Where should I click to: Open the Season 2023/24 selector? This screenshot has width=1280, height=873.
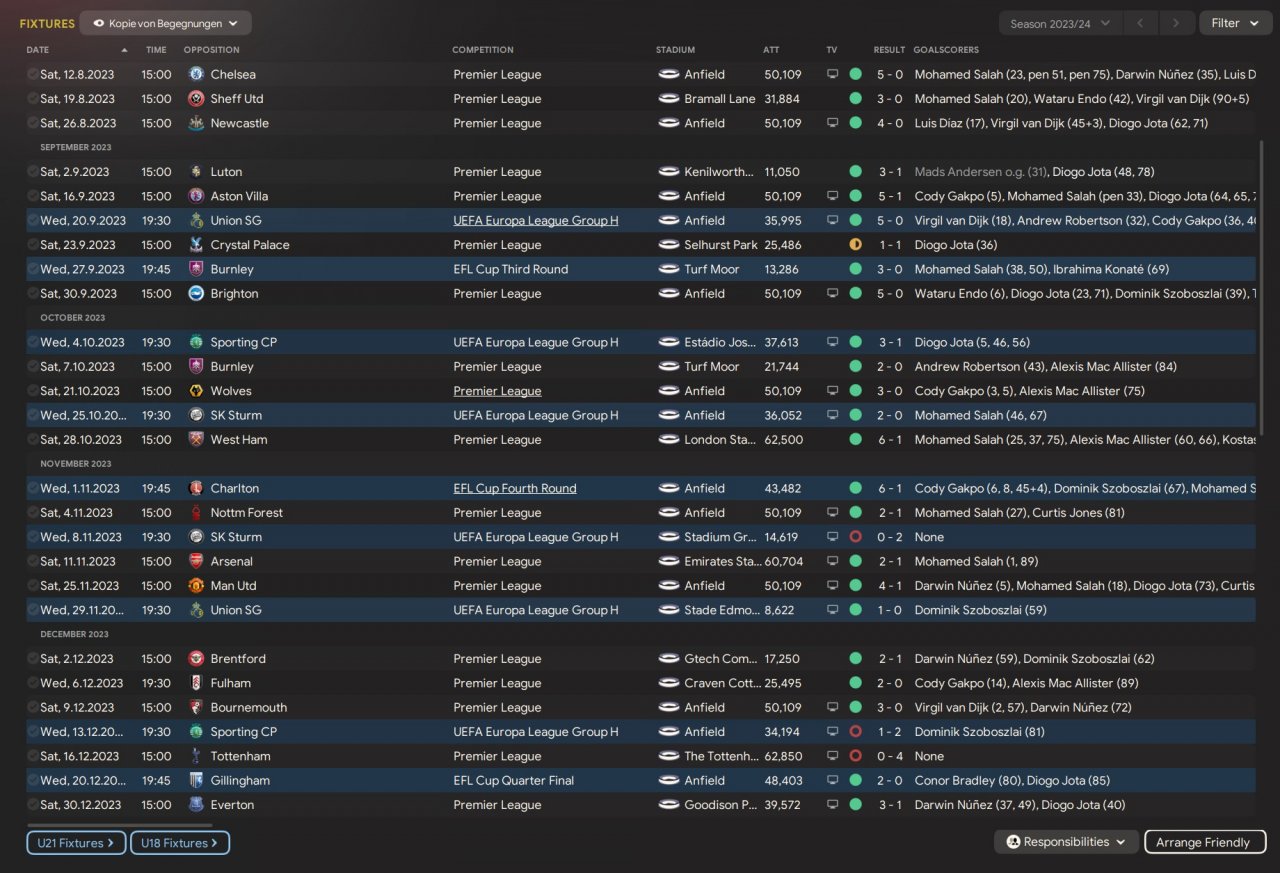click(x=1059, y=24)
